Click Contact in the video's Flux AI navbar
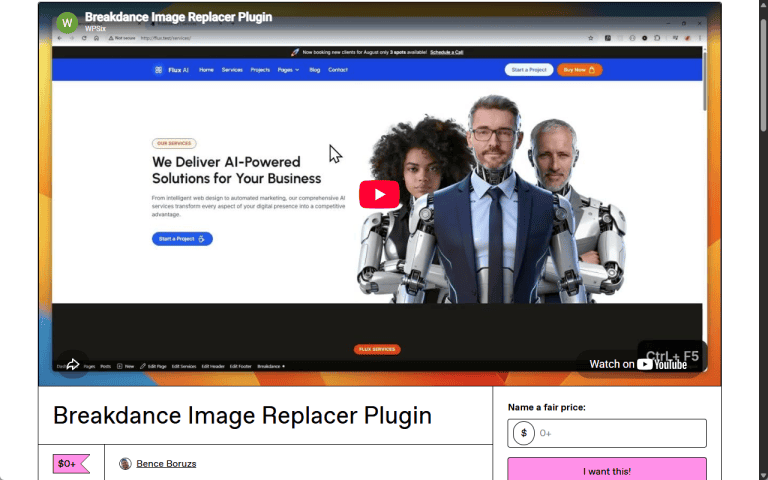This screenshot has width=768, height=480. click(x=338, y=70)
